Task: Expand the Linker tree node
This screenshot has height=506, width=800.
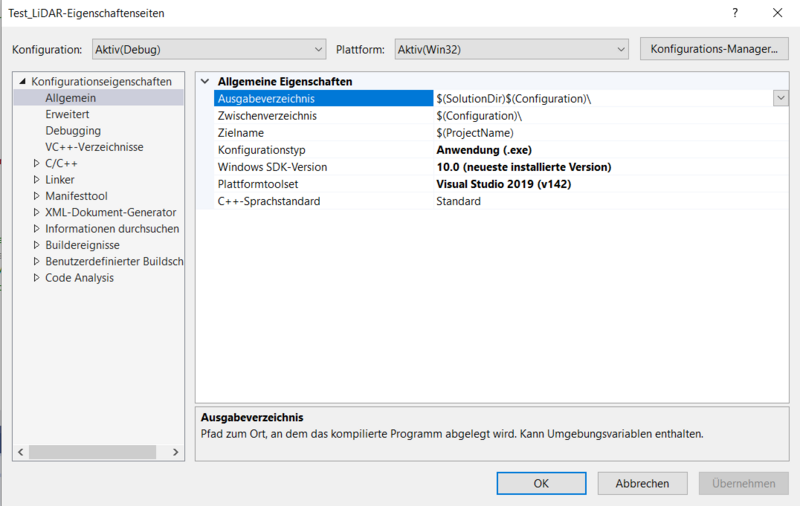Action: pos(36,180)
